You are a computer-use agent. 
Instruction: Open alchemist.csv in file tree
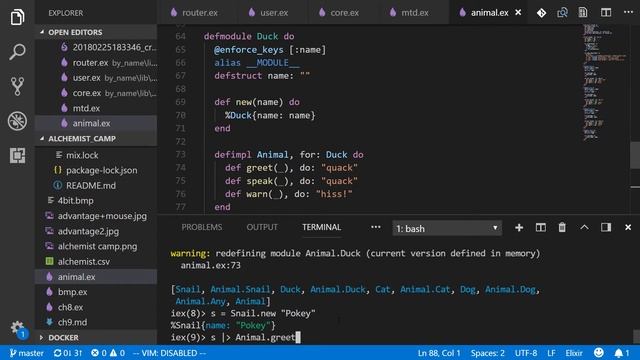point(96,261)
